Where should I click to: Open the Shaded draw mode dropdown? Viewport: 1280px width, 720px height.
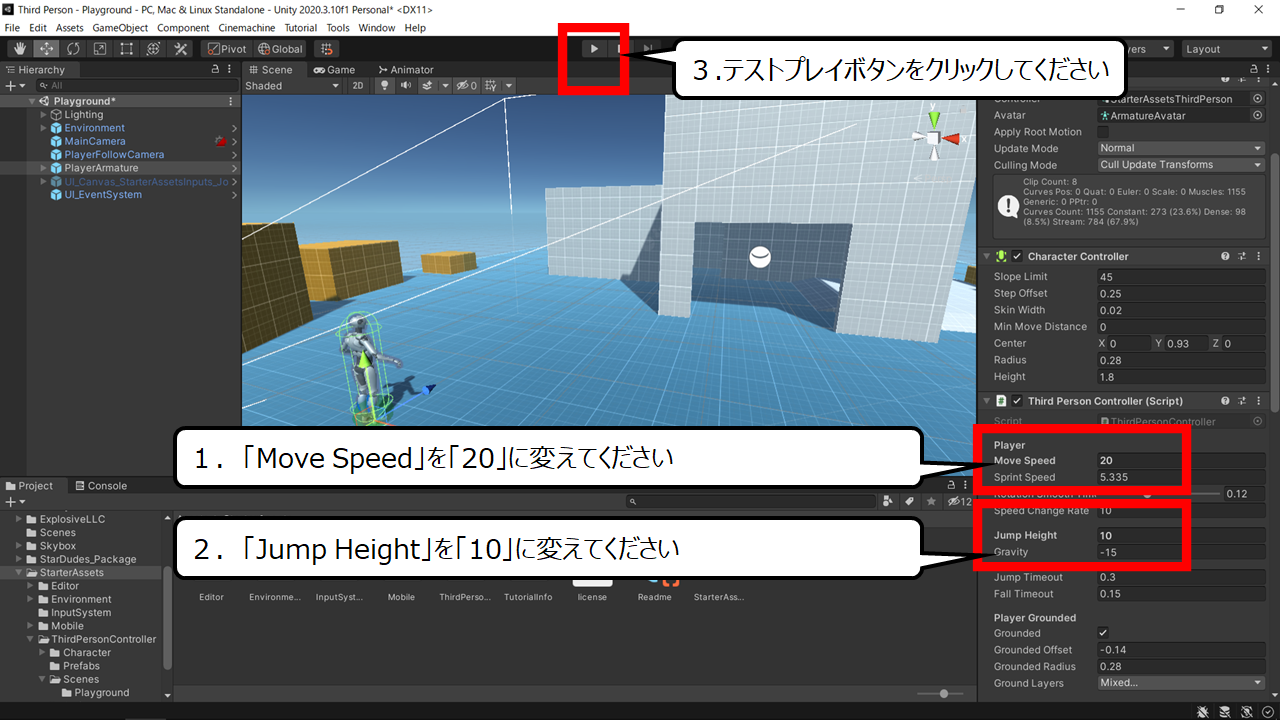293,86
